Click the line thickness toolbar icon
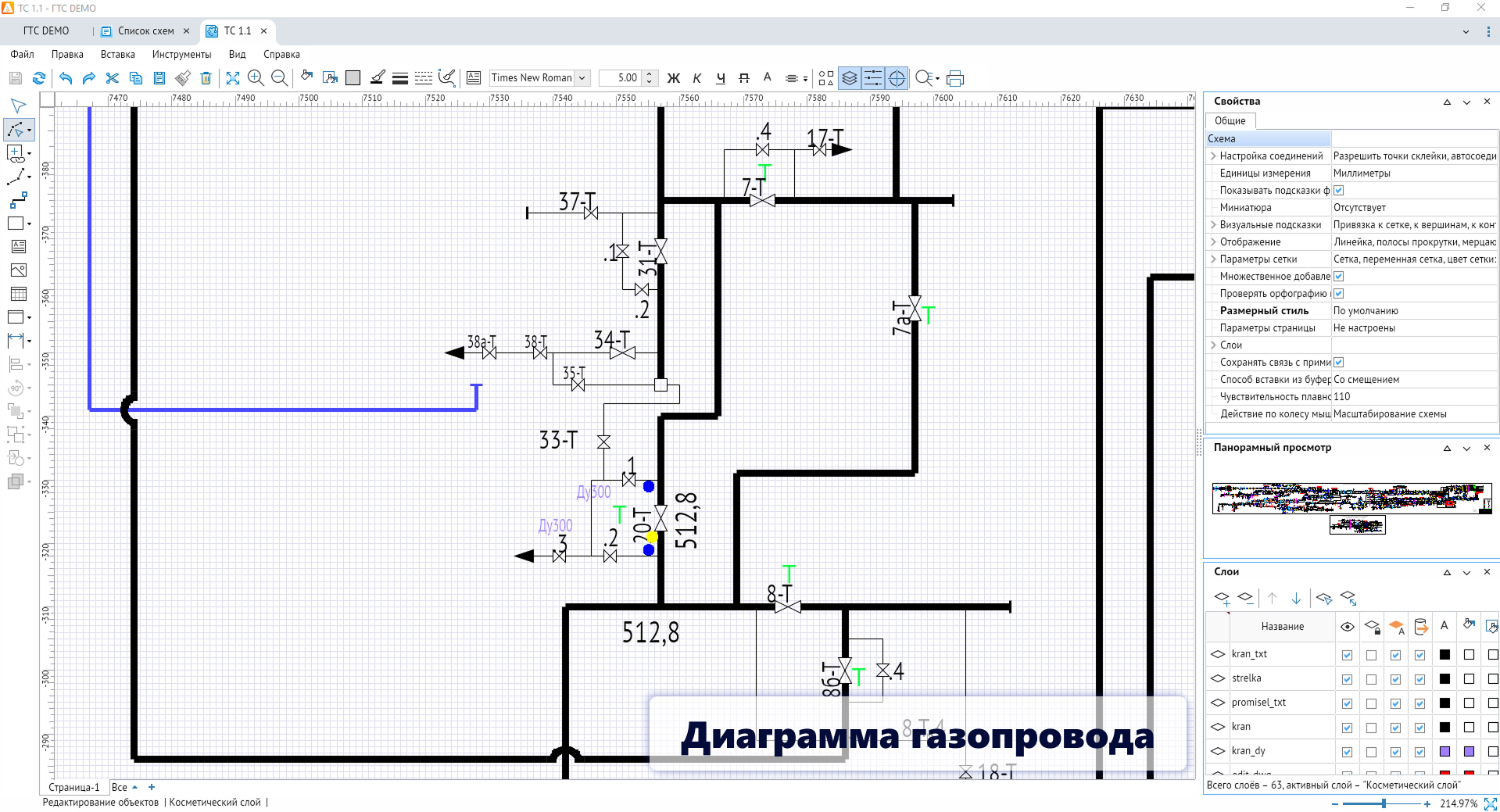This screenshot has height=812, width=1500. [400, 78]
